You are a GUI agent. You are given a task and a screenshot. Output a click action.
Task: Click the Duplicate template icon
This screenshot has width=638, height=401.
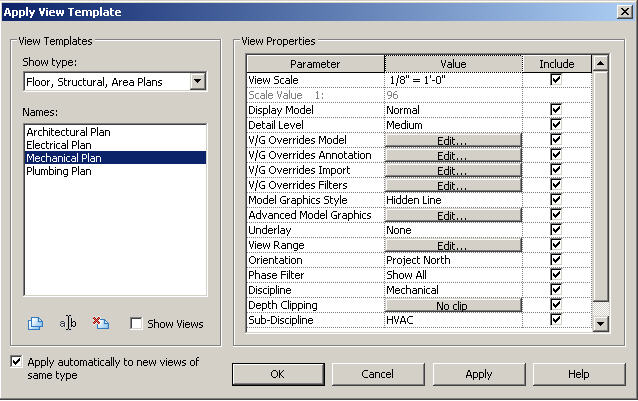(x=35, y=324)
